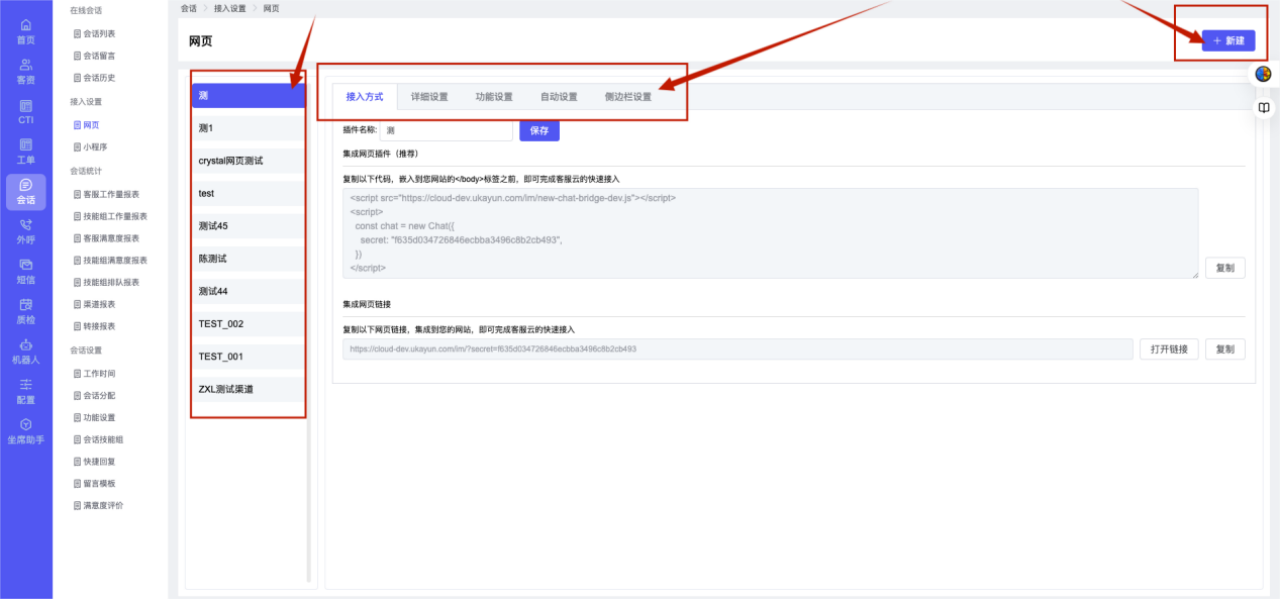Click the 新建 create button
Viewport: 1280px width, 599px height.
[x=1228, y=41]
